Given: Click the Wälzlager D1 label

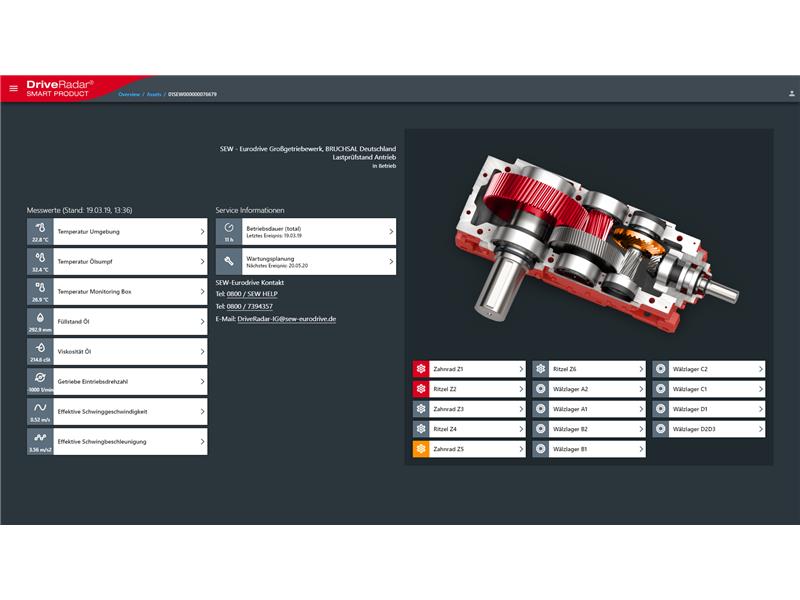Looking at the screenshot, I should (x=690, y=409).
